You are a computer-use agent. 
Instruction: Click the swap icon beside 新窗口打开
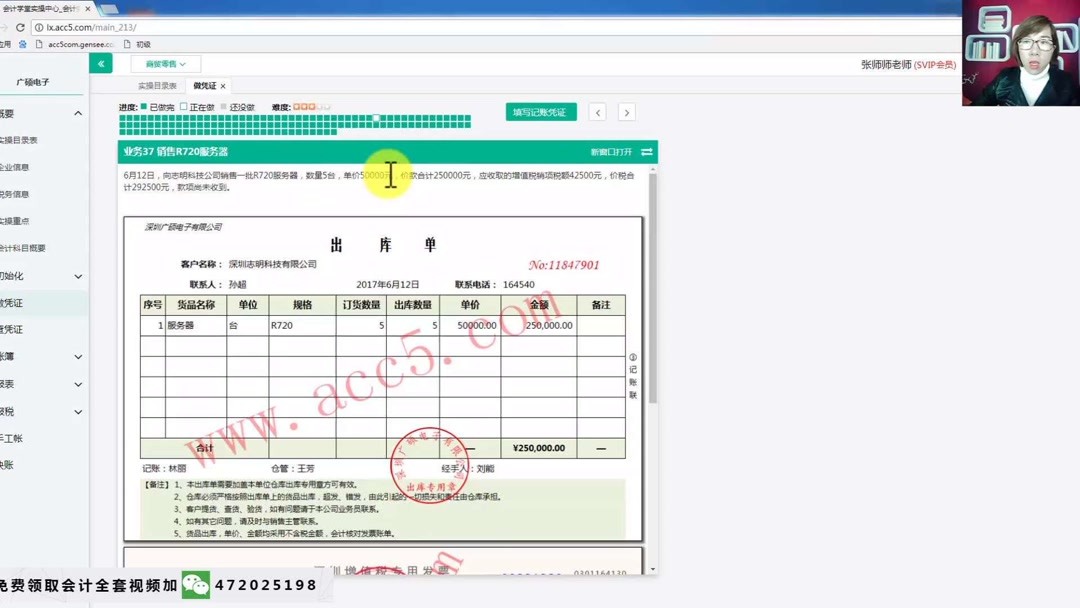pyautogui.click(x=648, y=151)
